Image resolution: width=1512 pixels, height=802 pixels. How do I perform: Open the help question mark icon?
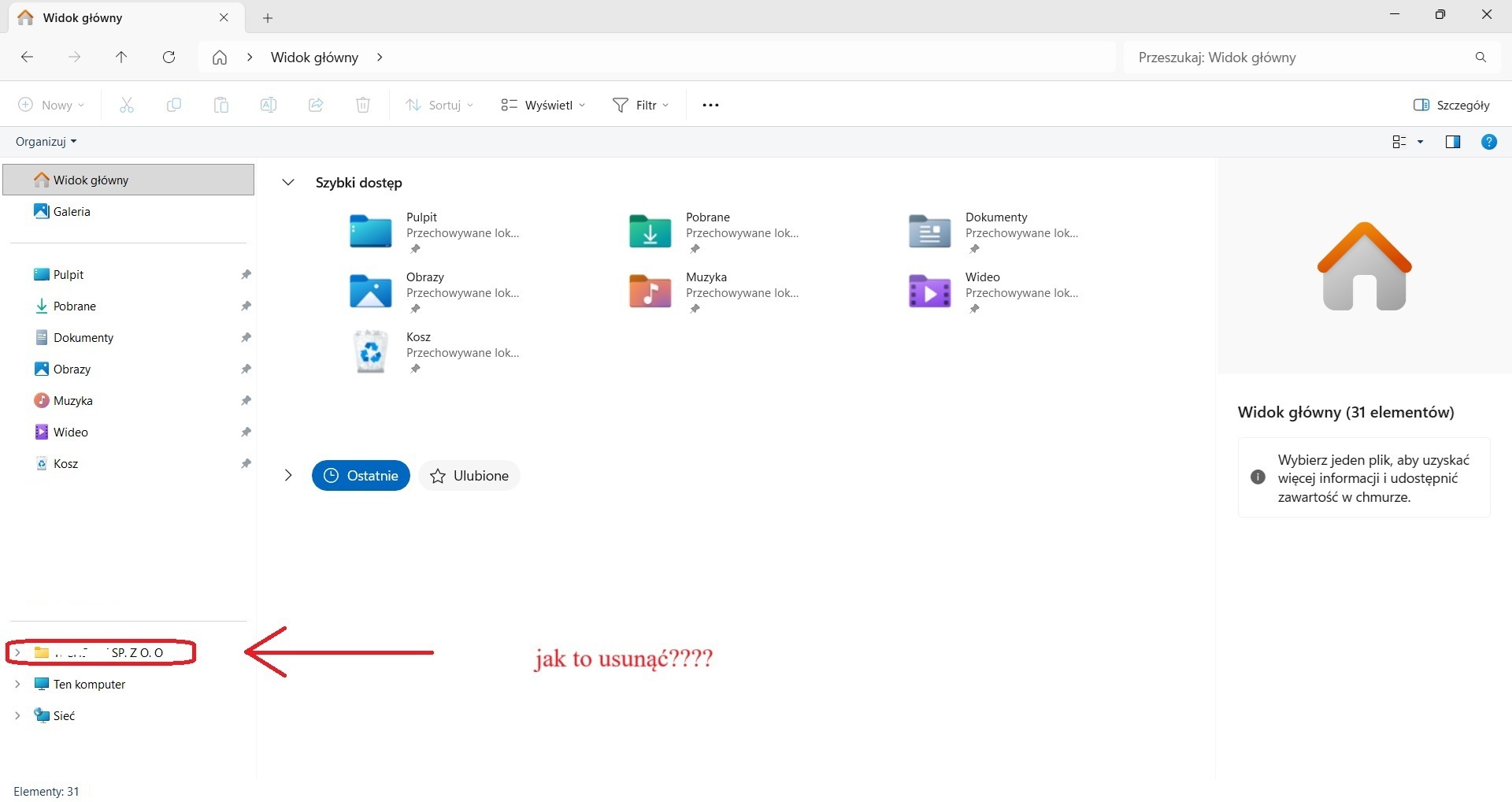[1488, 142]
